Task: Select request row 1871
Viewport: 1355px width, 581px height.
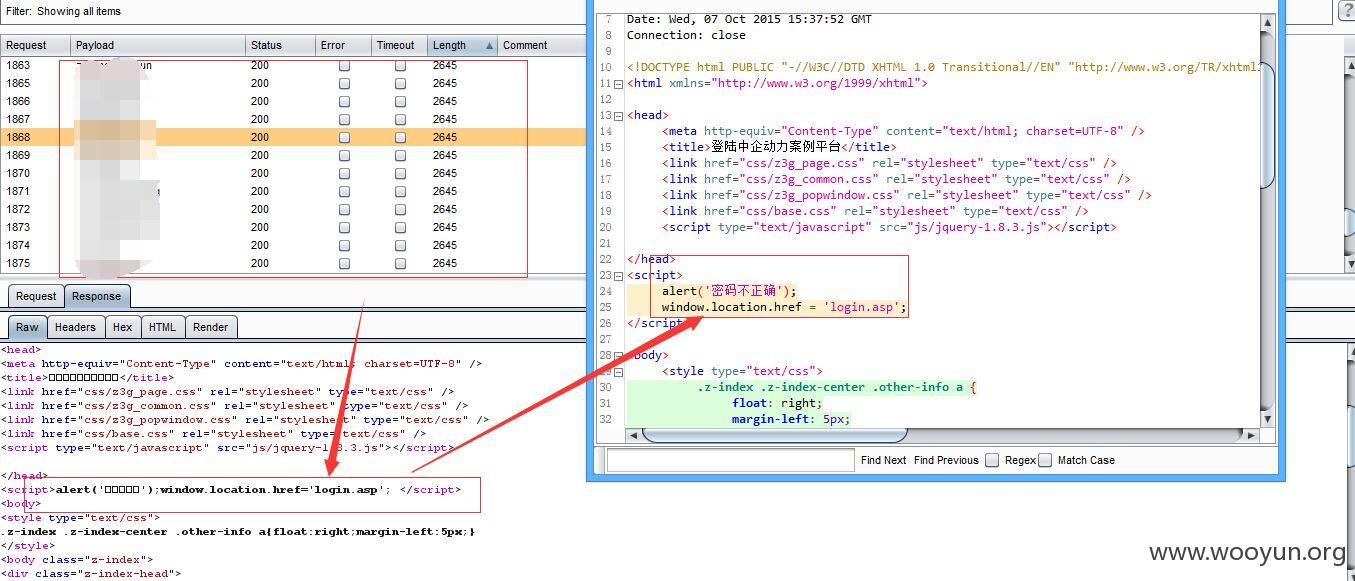Action: [x=293, y=191]
